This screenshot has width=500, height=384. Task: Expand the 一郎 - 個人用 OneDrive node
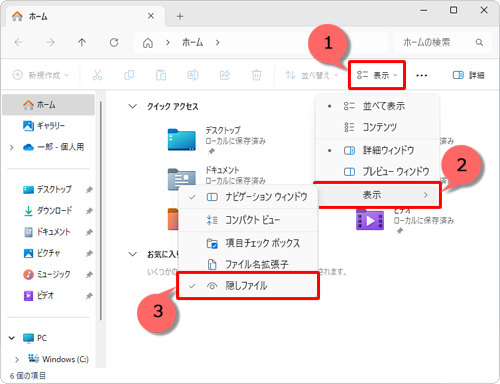click(12, 147)
